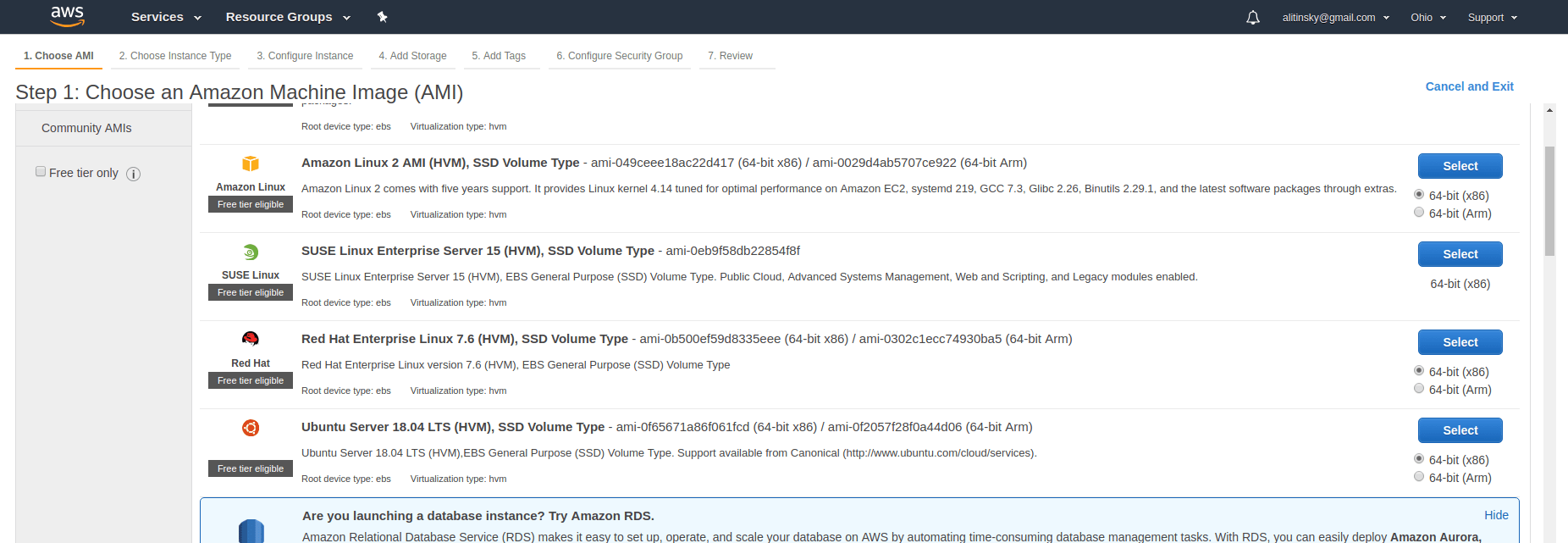Select the Ubuntu Server 18.04 LTS AMI
The image size is (1568, 543).
[1460, 430]
